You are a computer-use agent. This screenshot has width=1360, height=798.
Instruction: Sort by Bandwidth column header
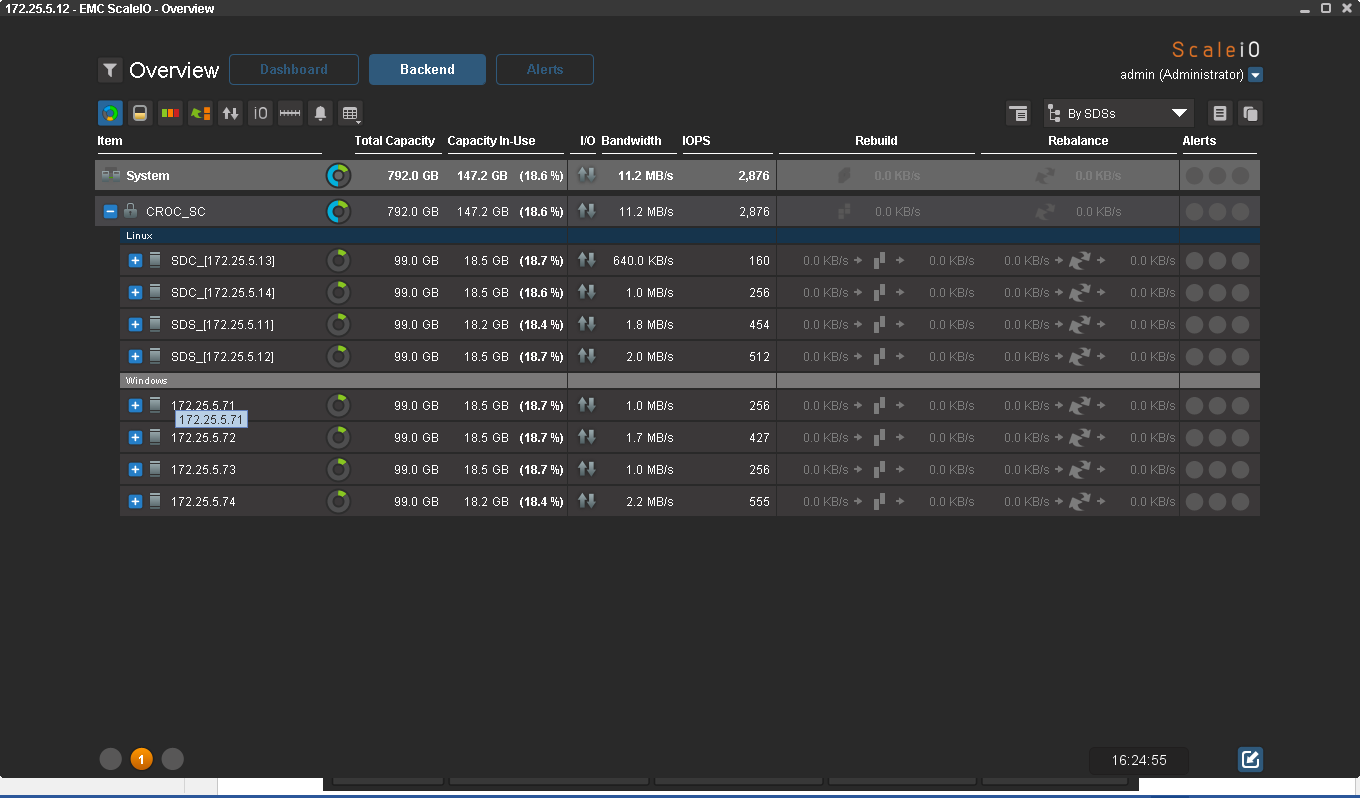pyautogui.click(x=631, y=141)
